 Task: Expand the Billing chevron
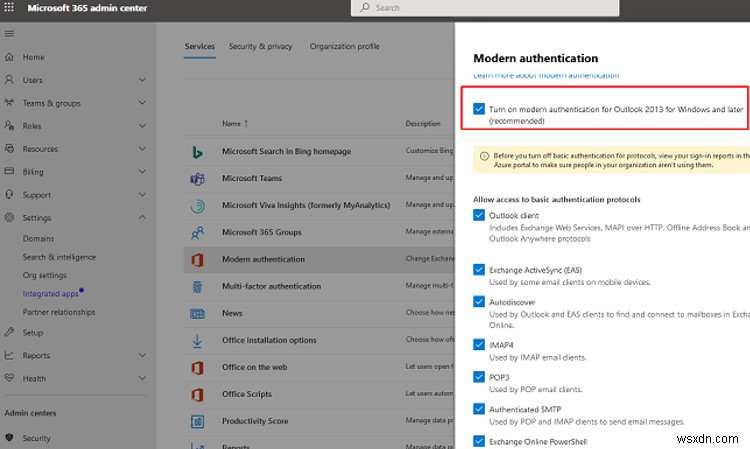click(x=142, y=171)
